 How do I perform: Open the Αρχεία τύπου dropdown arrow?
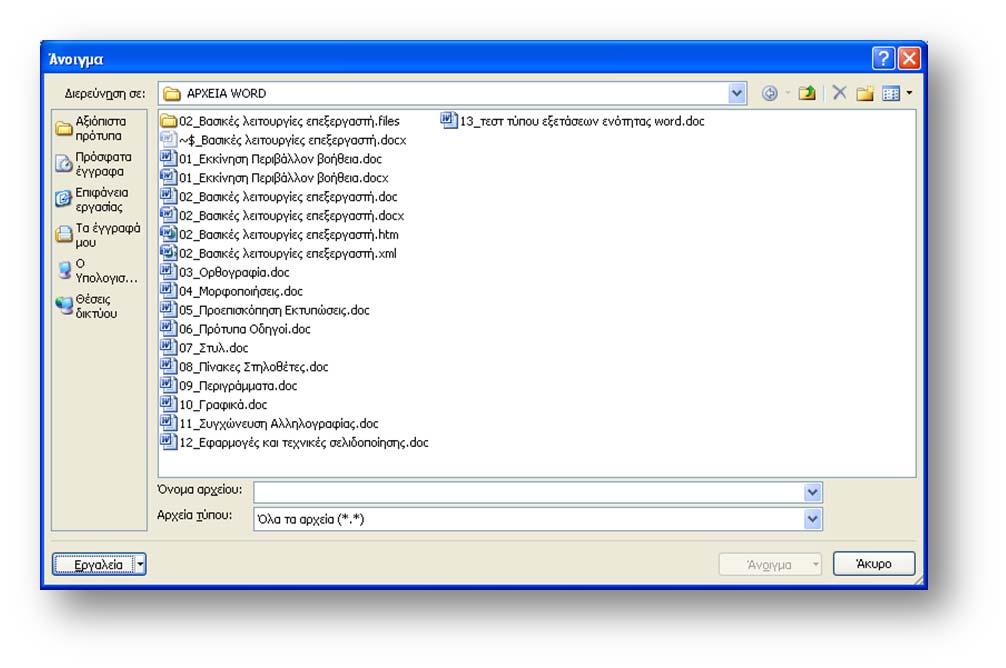point(812,518)
